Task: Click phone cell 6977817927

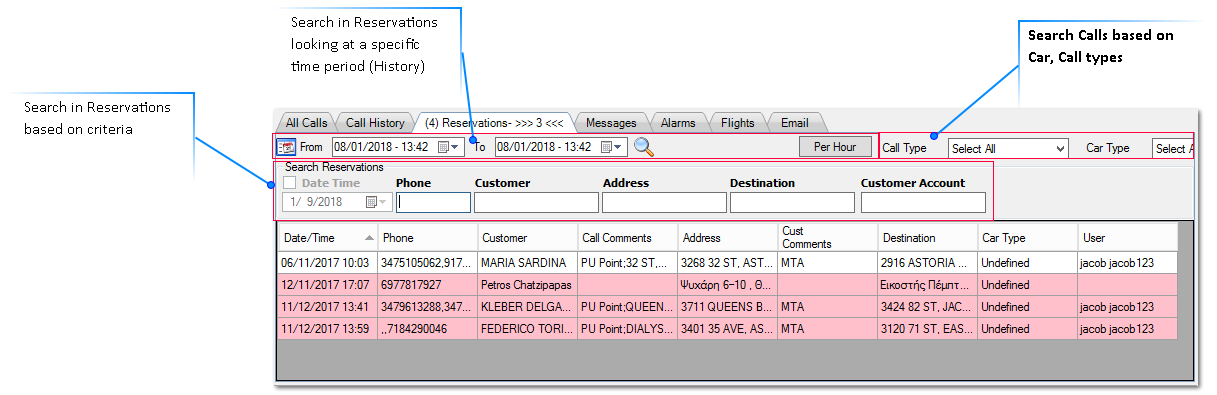Action: (428, 285)
